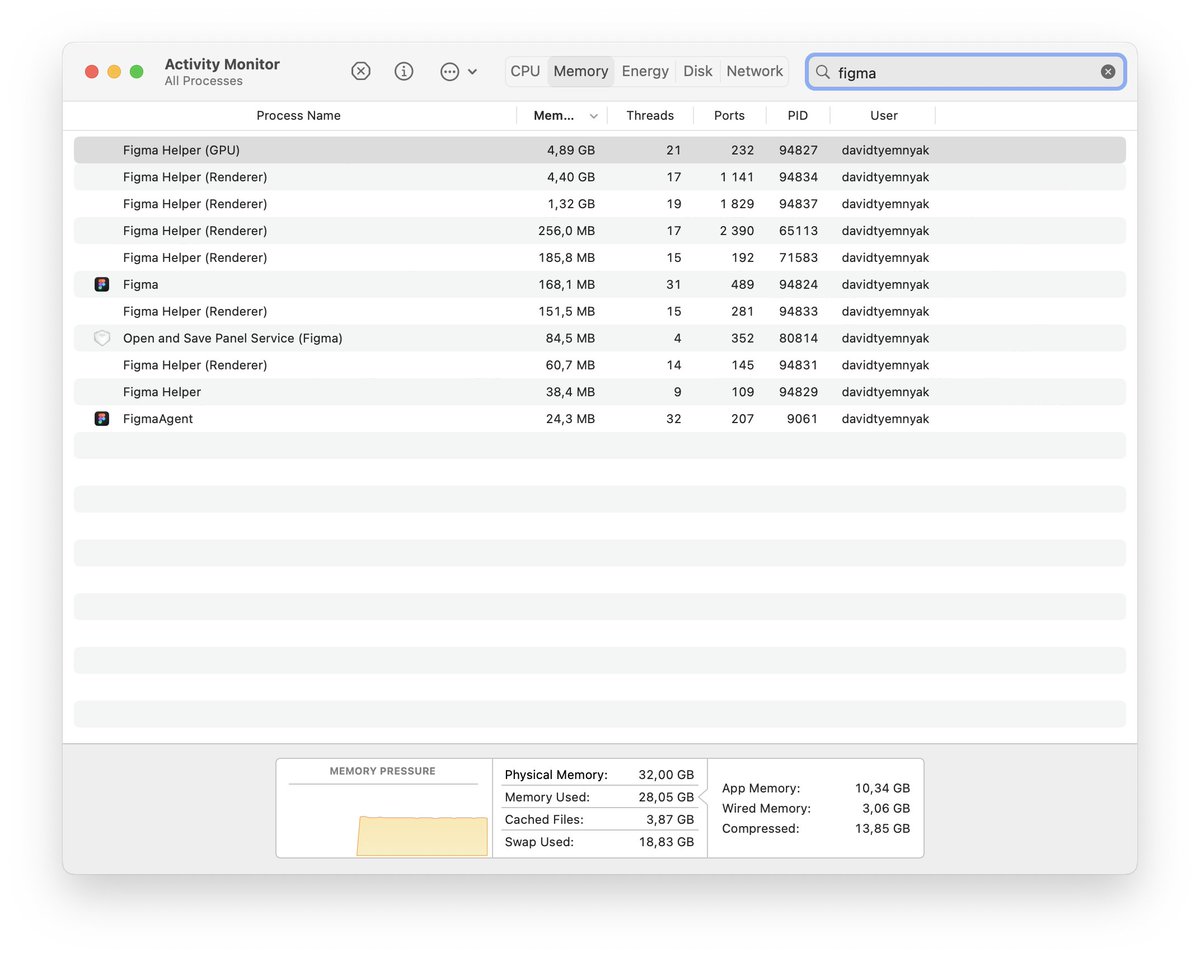The width and height of the screenshot is (1200, 957).
Task: Minimize the window with the yellow button
Action: point(114,72)
